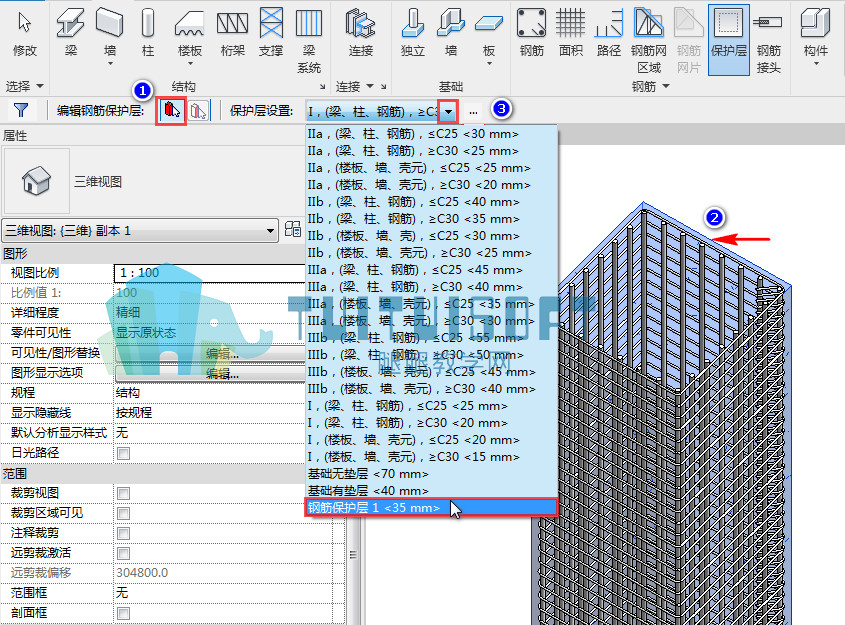Open the cover settings ellipsis button
845x625 pixels.
473,112
